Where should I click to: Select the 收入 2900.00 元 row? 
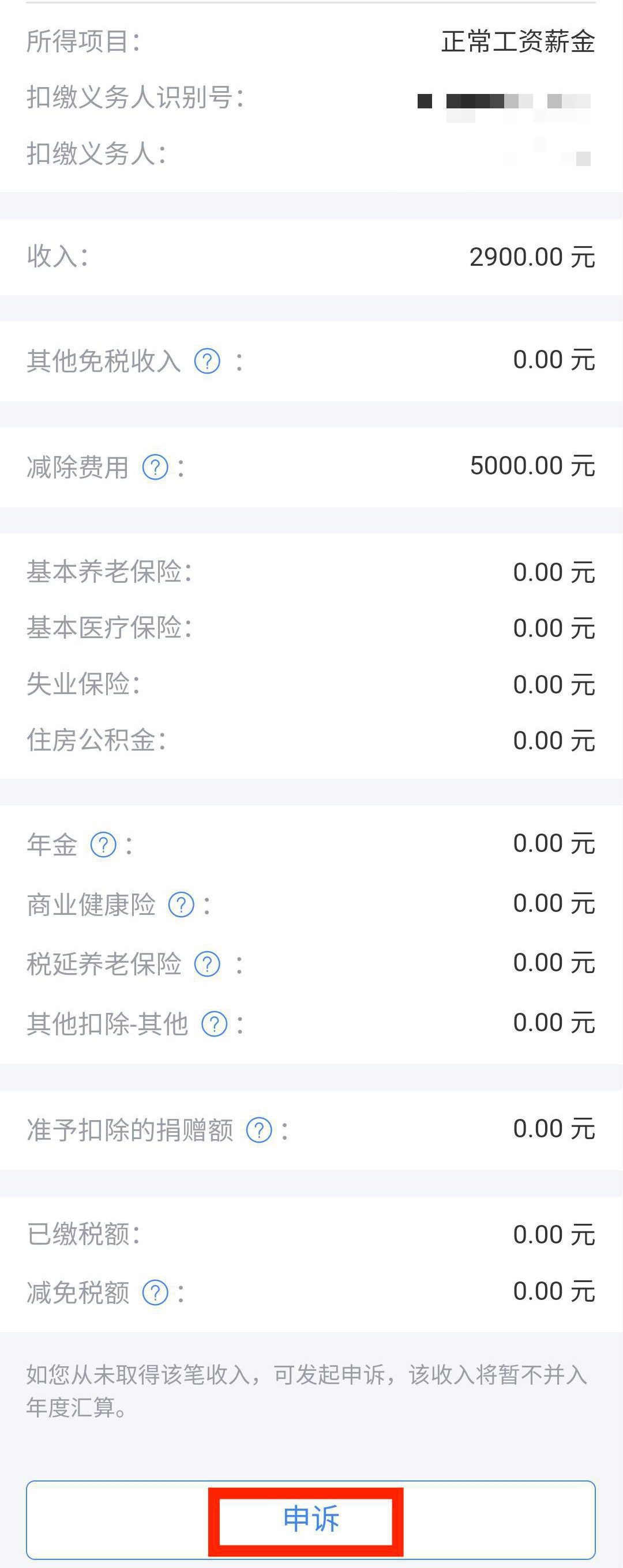pos(311,257)
